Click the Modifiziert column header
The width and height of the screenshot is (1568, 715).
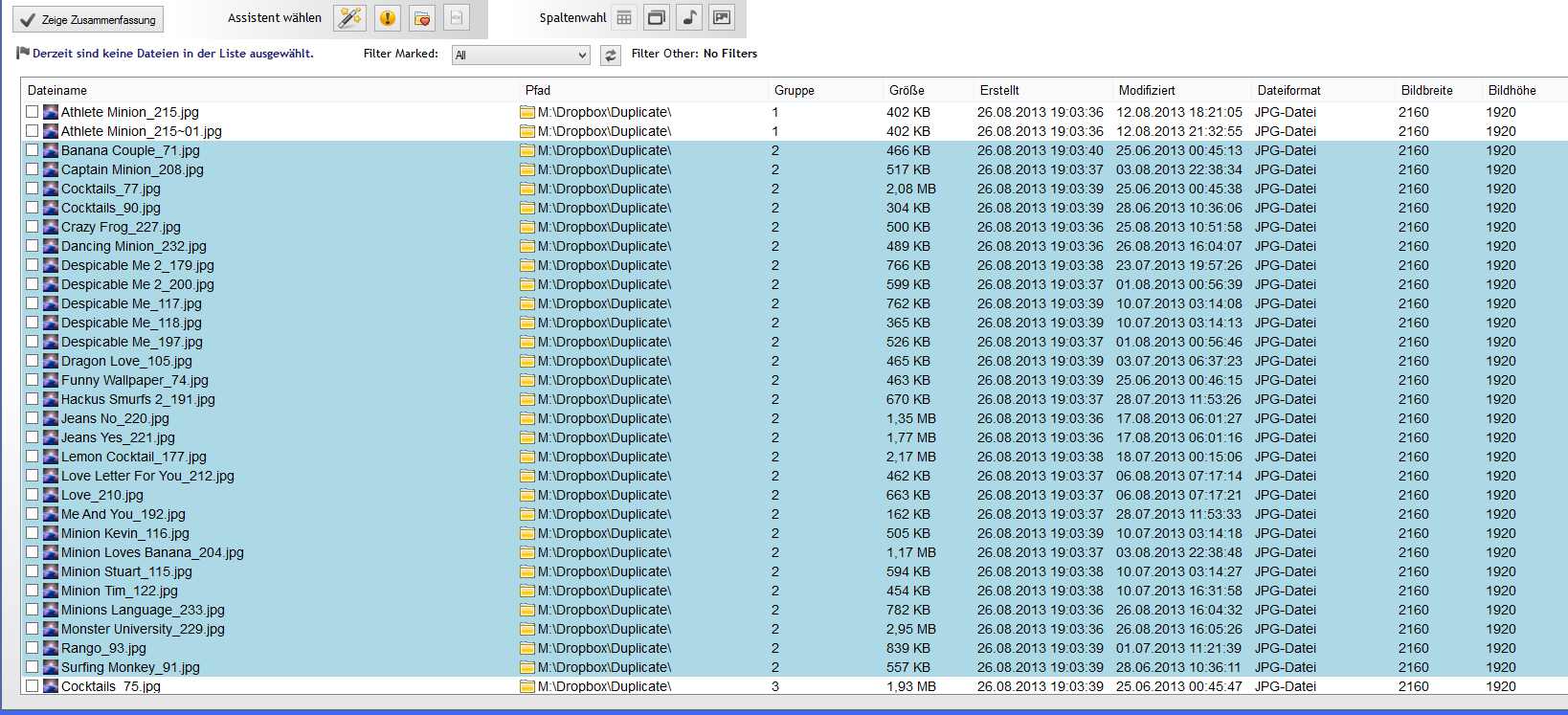pyautogui.click(x=1147, y=90)
